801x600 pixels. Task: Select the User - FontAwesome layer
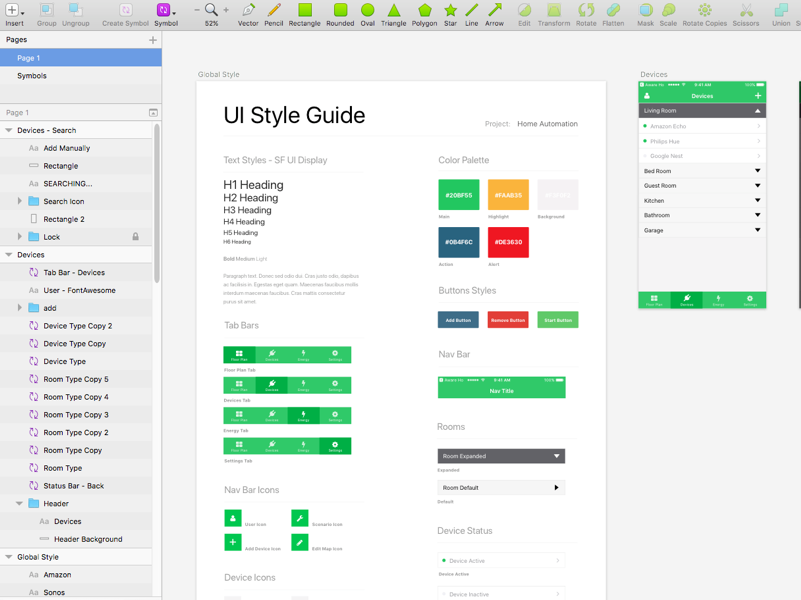(x=76, y=290)
